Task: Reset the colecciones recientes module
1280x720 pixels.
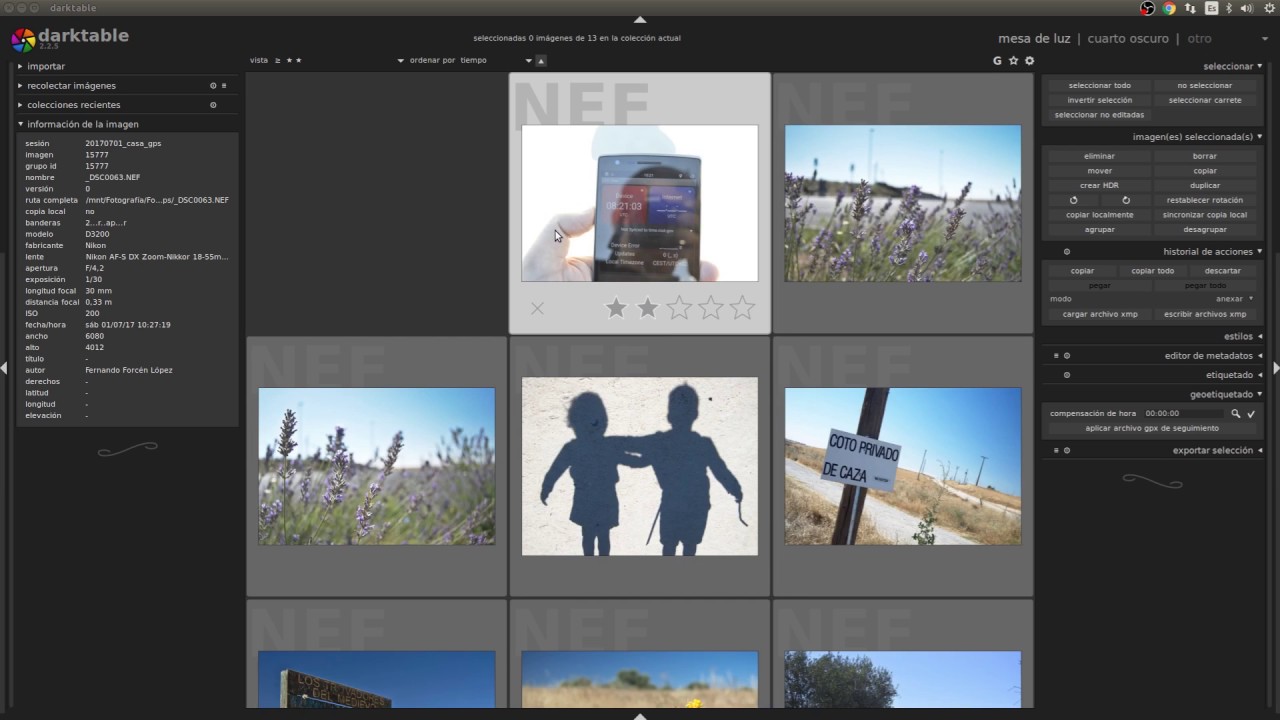Action: coord(213,105)
